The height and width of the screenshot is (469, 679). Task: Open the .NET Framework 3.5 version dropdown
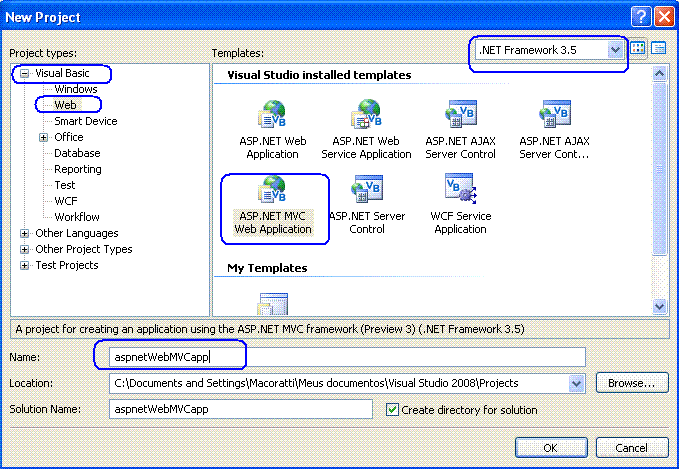pos(615,50)
